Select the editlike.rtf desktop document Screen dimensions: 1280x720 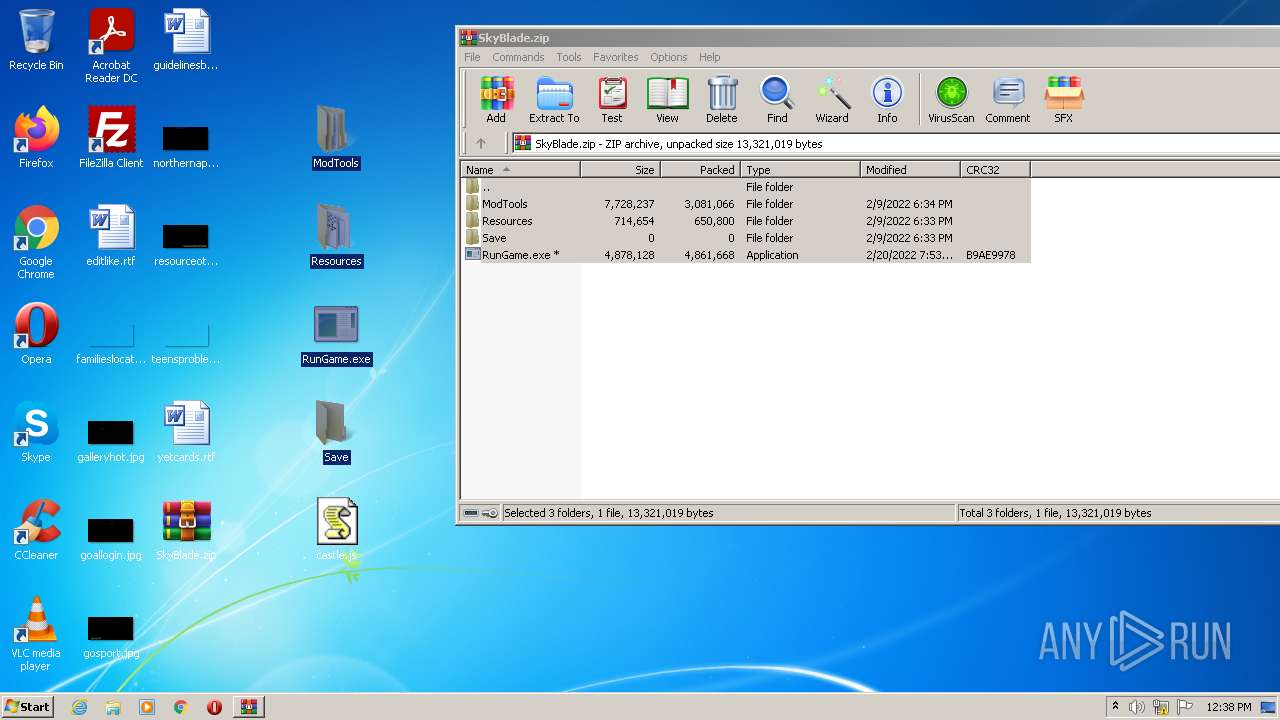click(111, 236)
